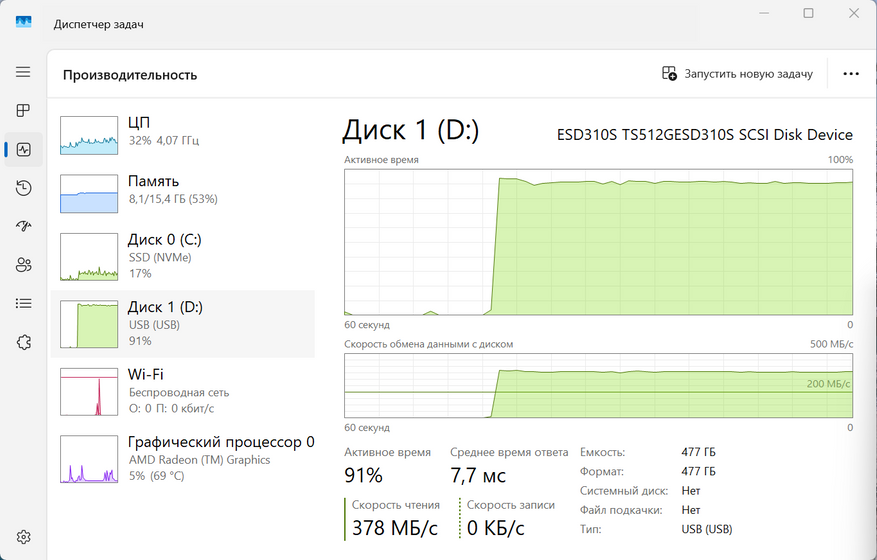Go to the Processes page icon
This screenshot has height=560, width=877.
coord(23,111)
